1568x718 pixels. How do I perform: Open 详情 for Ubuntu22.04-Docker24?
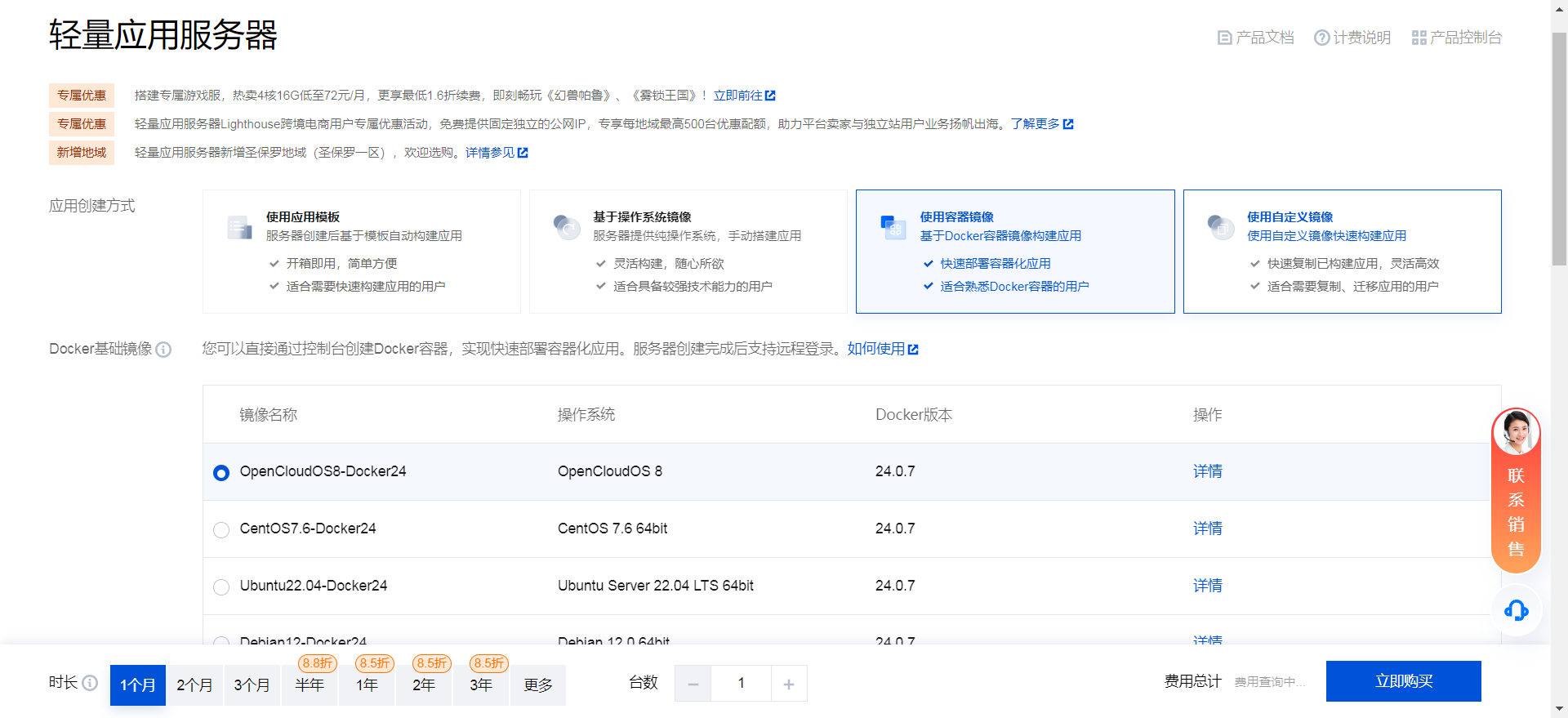tap(1208, 586)
